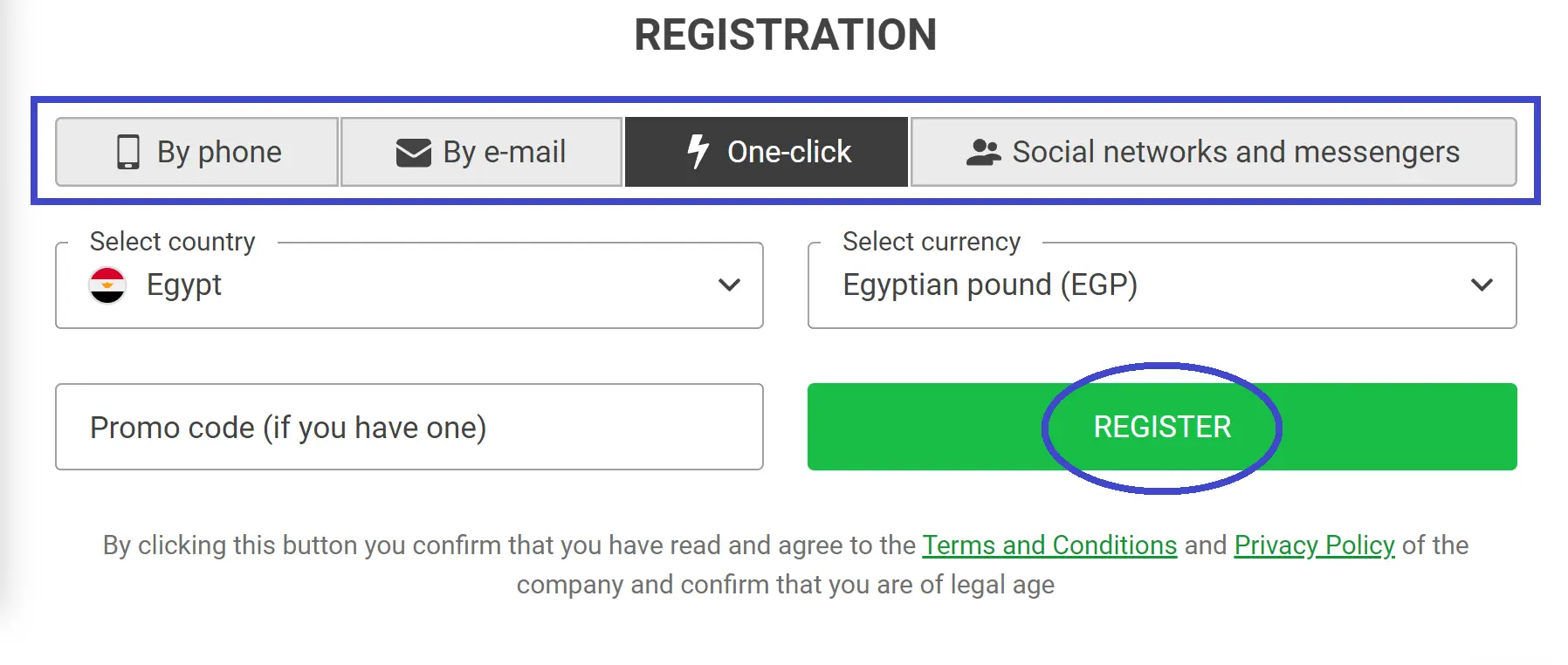The image size is (1568, 665).
Task: Click the Egypt flag in the country field
Action: click(106, 285)
